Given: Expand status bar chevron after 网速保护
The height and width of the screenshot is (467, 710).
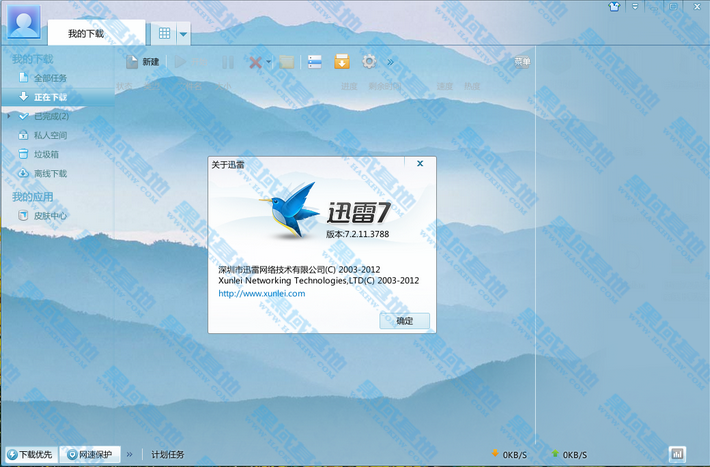Looking at the screenshot, I should (130, 454).
